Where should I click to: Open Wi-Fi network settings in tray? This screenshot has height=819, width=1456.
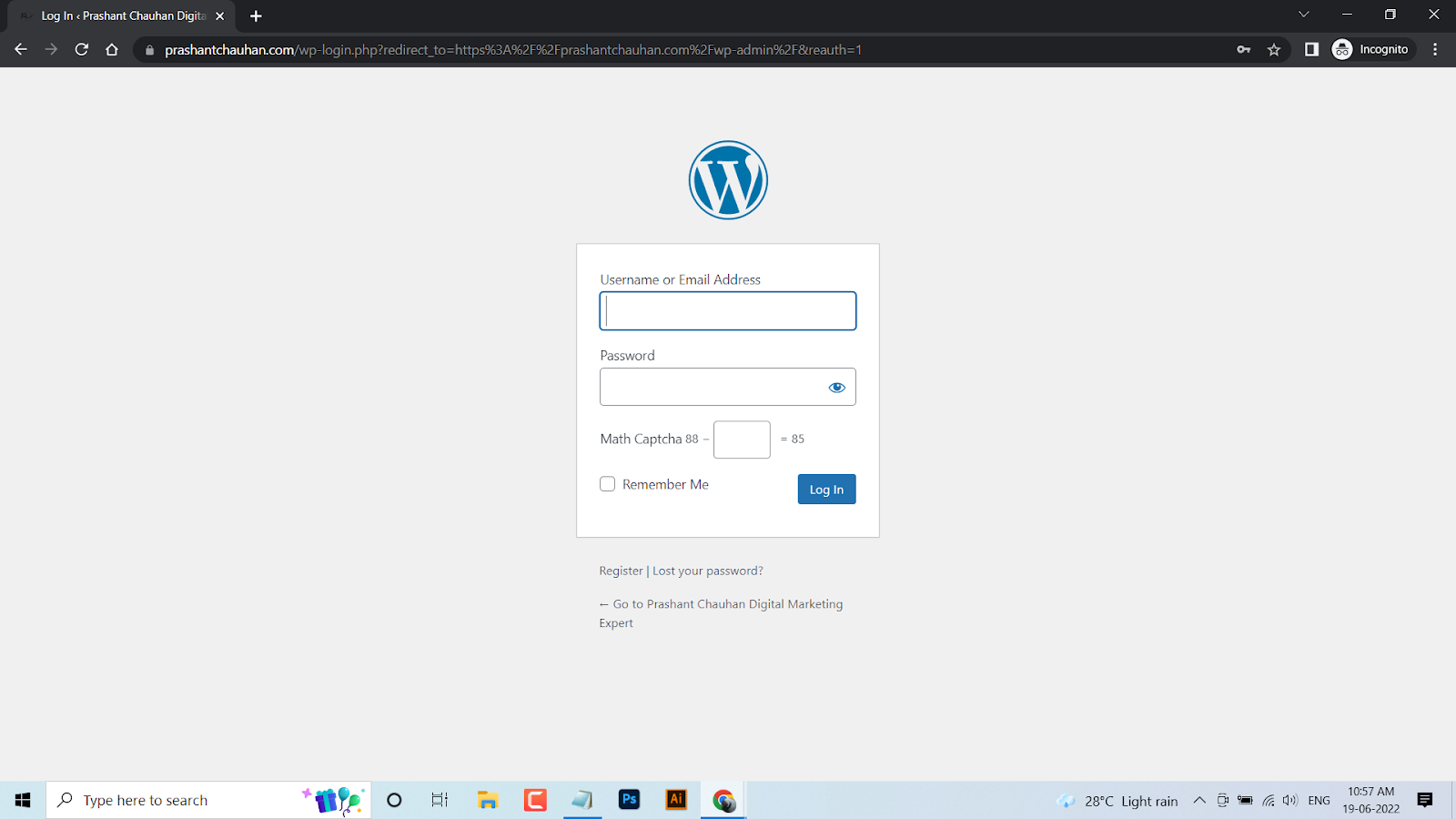pyautogui.click(x=1268, y=801)
